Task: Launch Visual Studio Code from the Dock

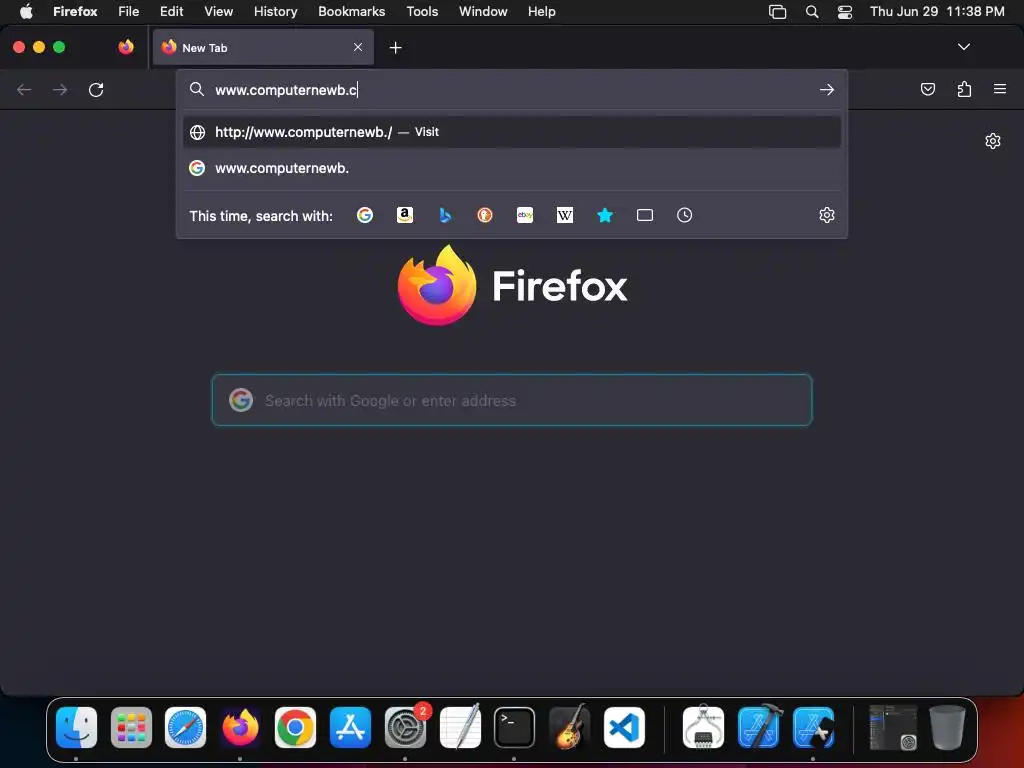Action: [x=624, y=727]
